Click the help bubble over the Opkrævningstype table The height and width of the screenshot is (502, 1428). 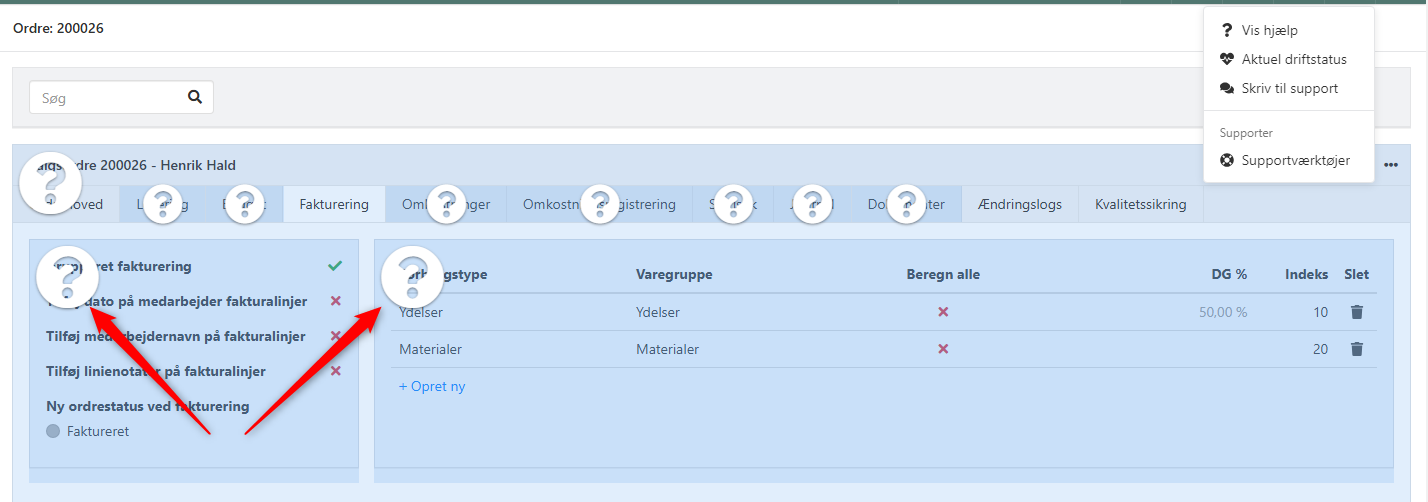tap(412, 276)
